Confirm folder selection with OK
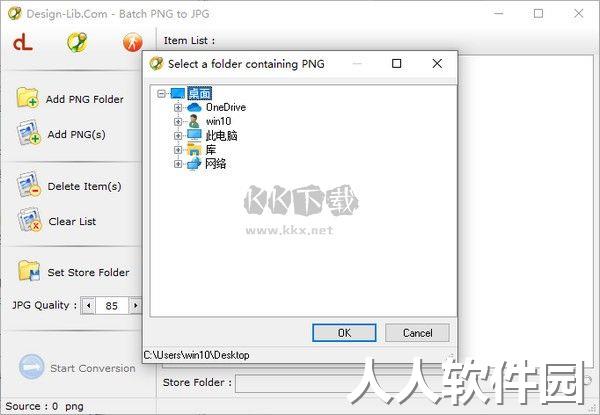This screenshot has height=415, width=600. click(344, 333)
